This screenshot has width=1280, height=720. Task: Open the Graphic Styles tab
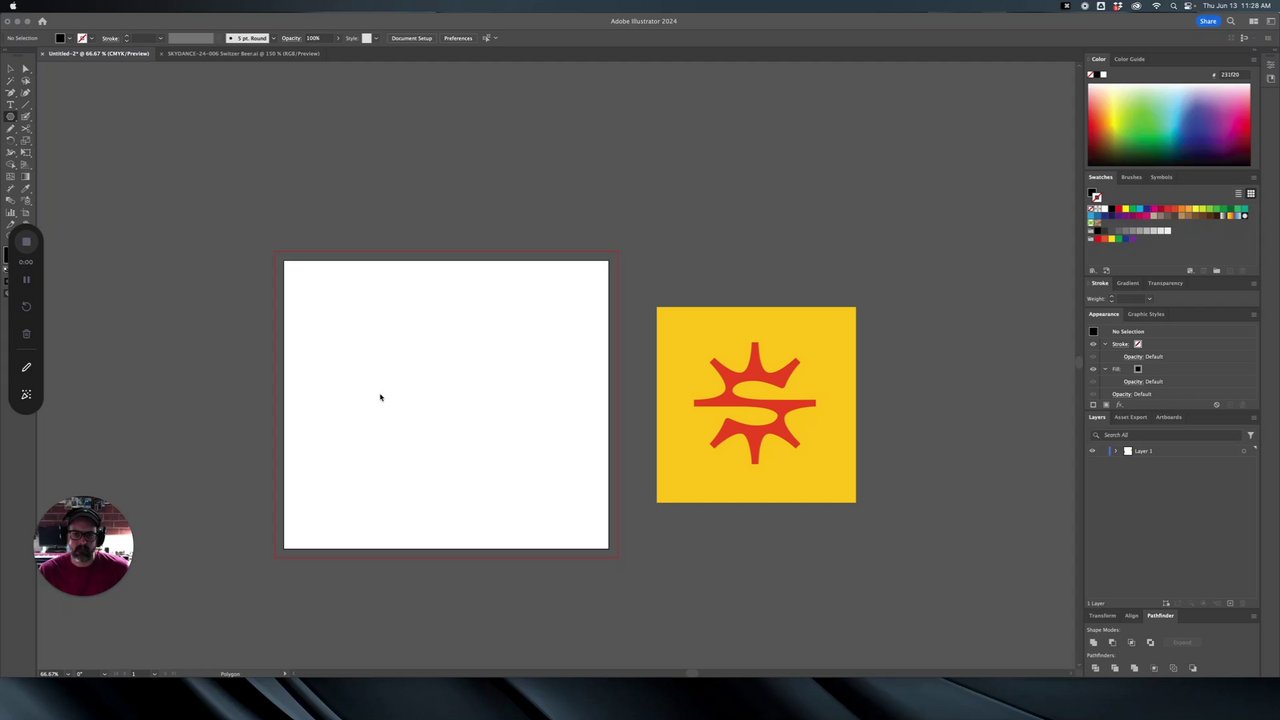pyautogui.click(x=1146, y=314)
